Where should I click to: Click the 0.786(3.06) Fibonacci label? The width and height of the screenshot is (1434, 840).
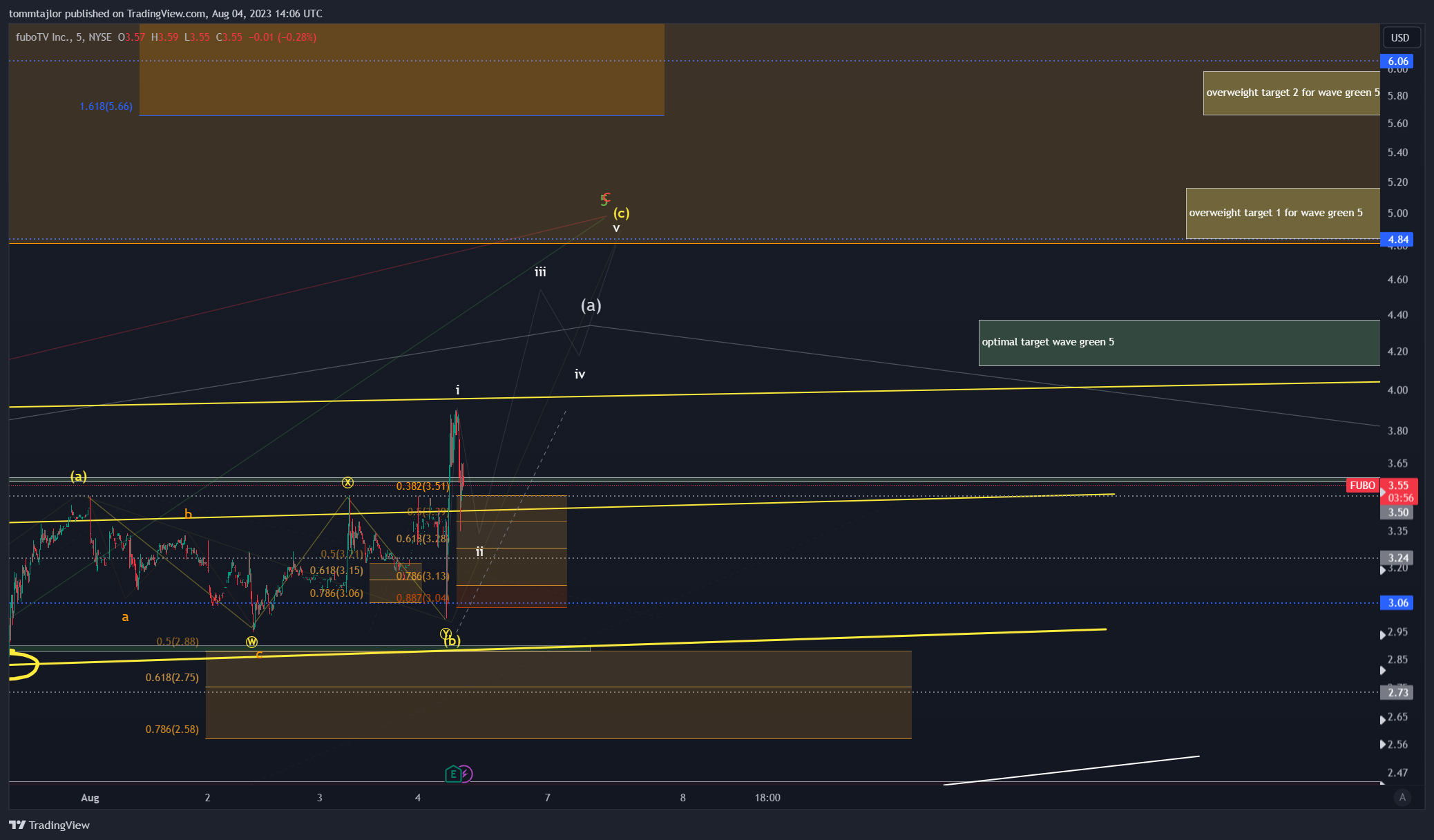click(x=336, y=593)
